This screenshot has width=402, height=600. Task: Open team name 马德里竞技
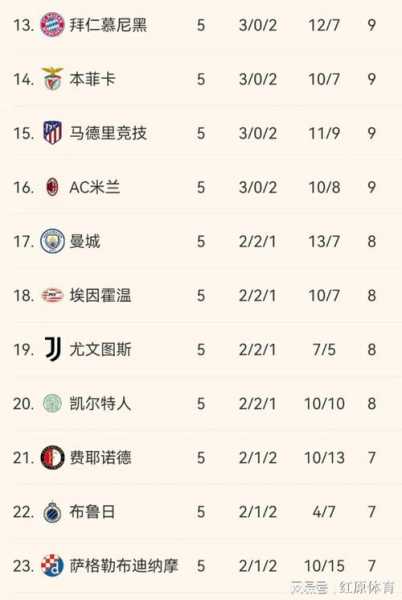pyautogui.click(x=108, y=133)
